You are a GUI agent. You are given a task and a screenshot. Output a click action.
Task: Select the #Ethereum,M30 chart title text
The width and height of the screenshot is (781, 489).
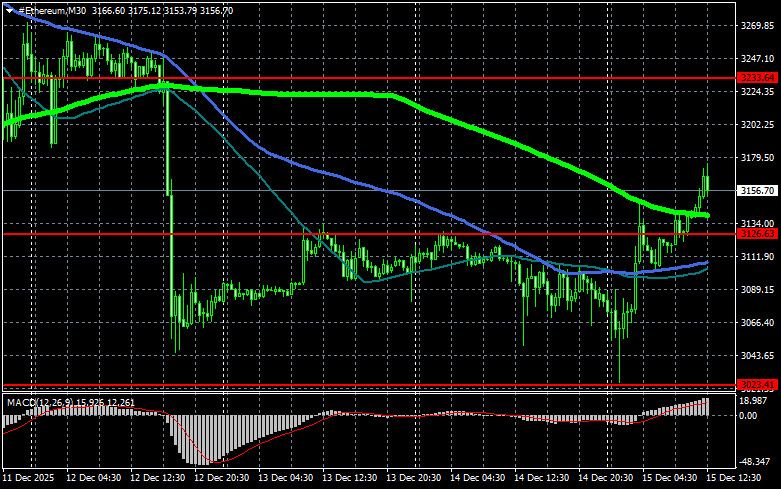52,10
